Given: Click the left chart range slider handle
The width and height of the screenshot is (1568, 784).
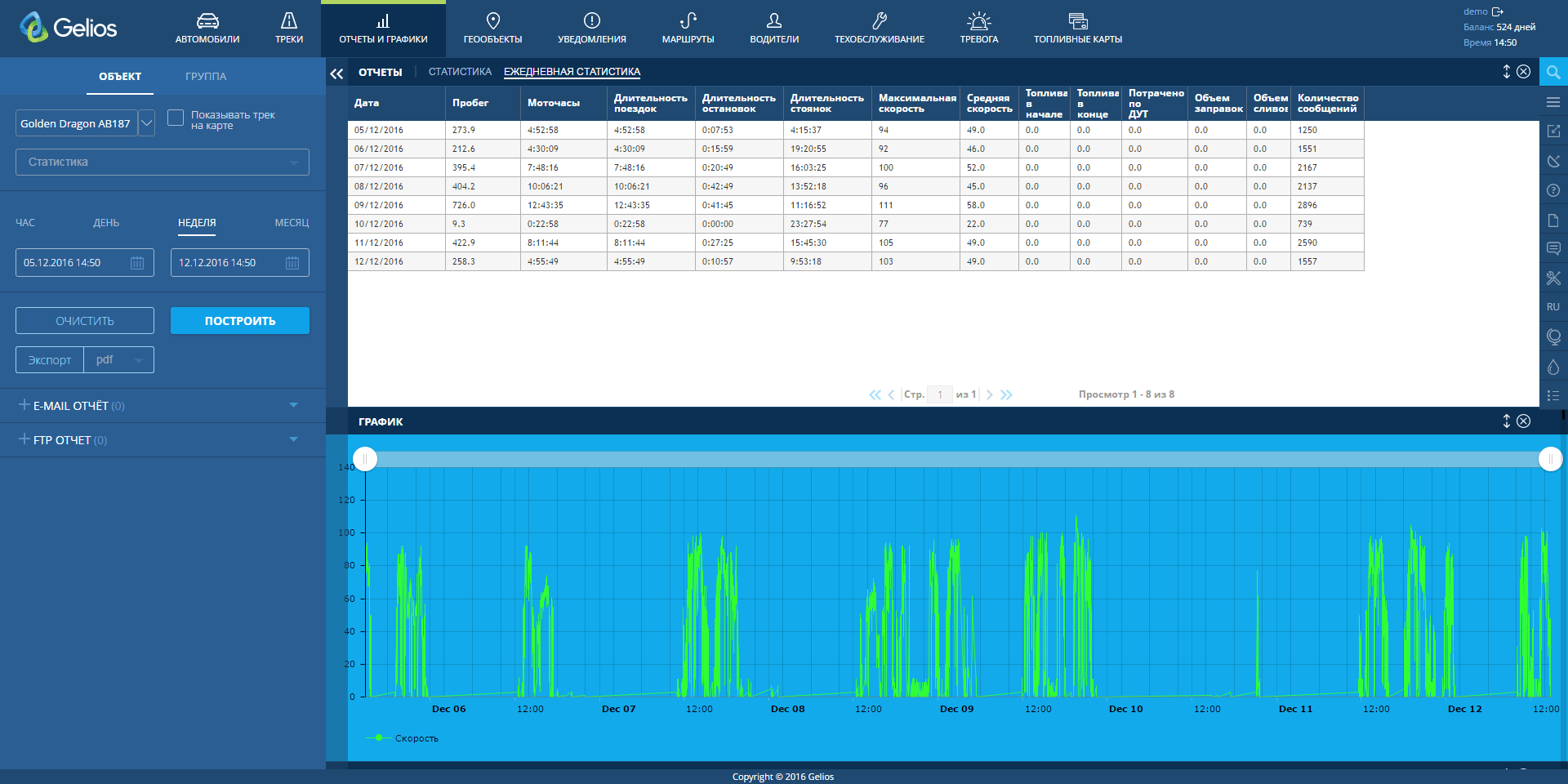Looking at the screenshot, I should click(365, 459).
